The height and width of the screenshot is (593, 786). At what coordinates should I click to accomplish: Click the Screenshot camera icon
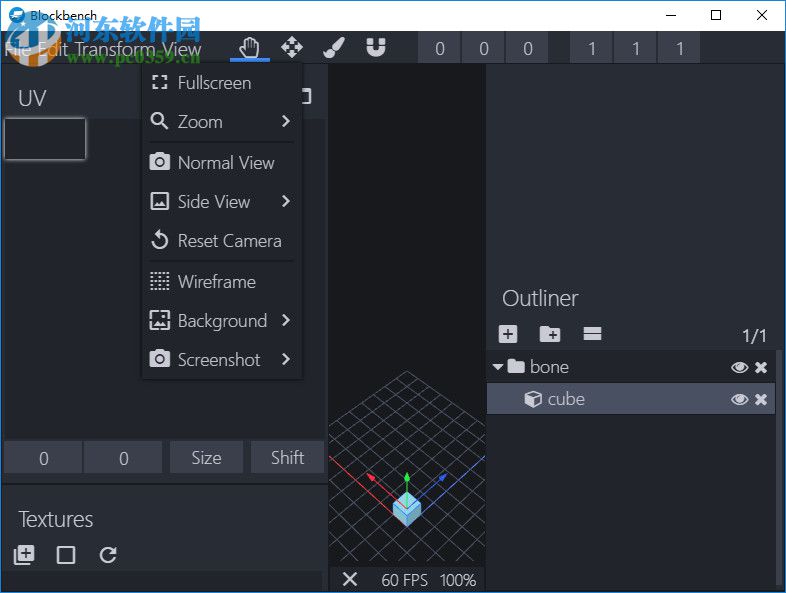pyautogui.click(x=159, y=359)
